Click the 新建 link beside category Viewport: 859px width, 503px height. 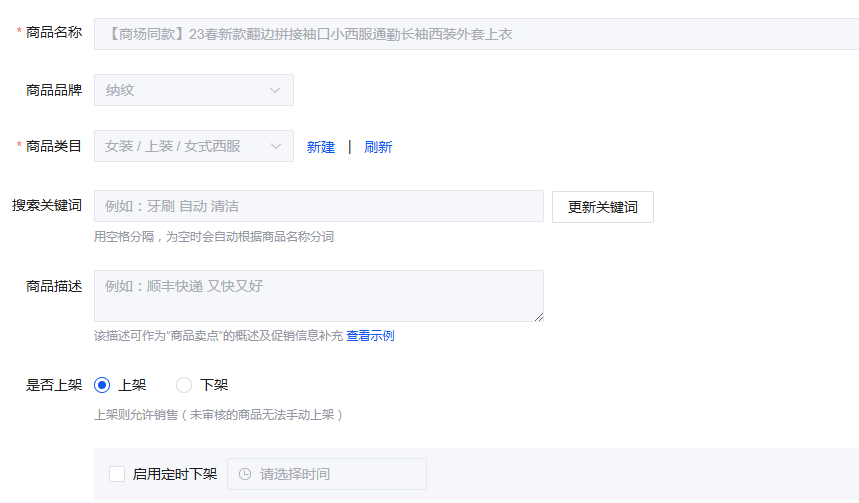321,147
